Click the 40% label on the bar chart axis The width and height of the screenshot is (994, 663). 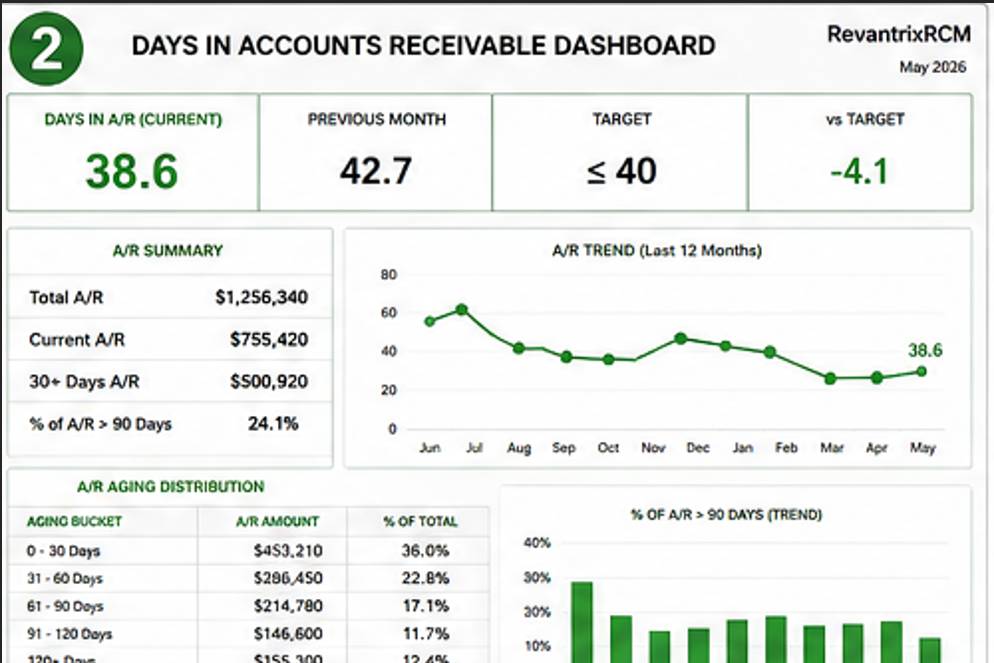coord(537,543)
